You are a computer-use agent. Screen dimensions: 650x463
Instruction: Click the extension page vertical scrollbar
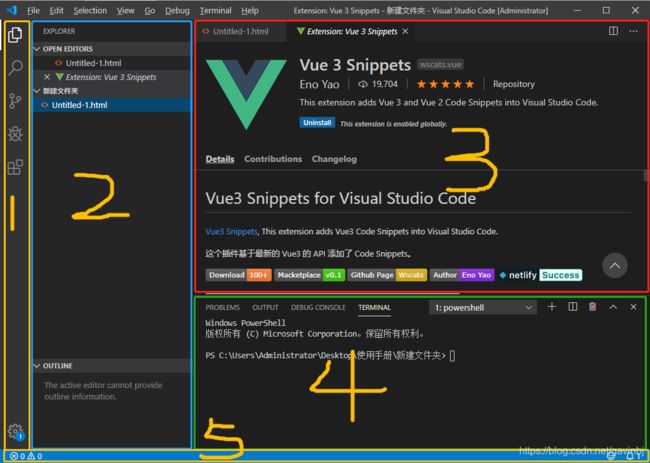pos(645,176)
